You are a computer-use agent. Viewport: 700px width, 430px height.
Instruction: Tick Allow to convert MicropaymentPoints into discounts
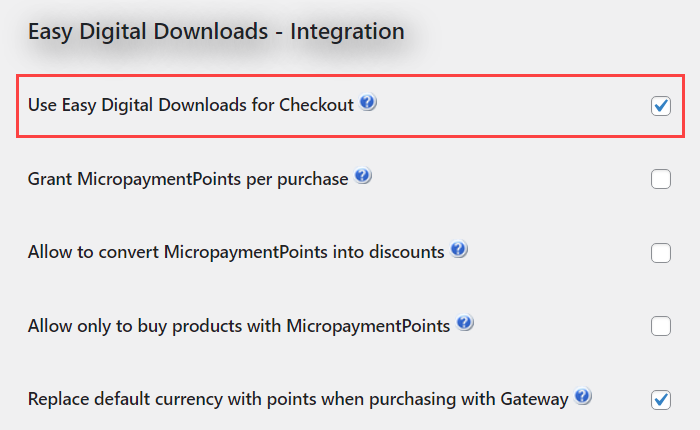coord(661,253)
